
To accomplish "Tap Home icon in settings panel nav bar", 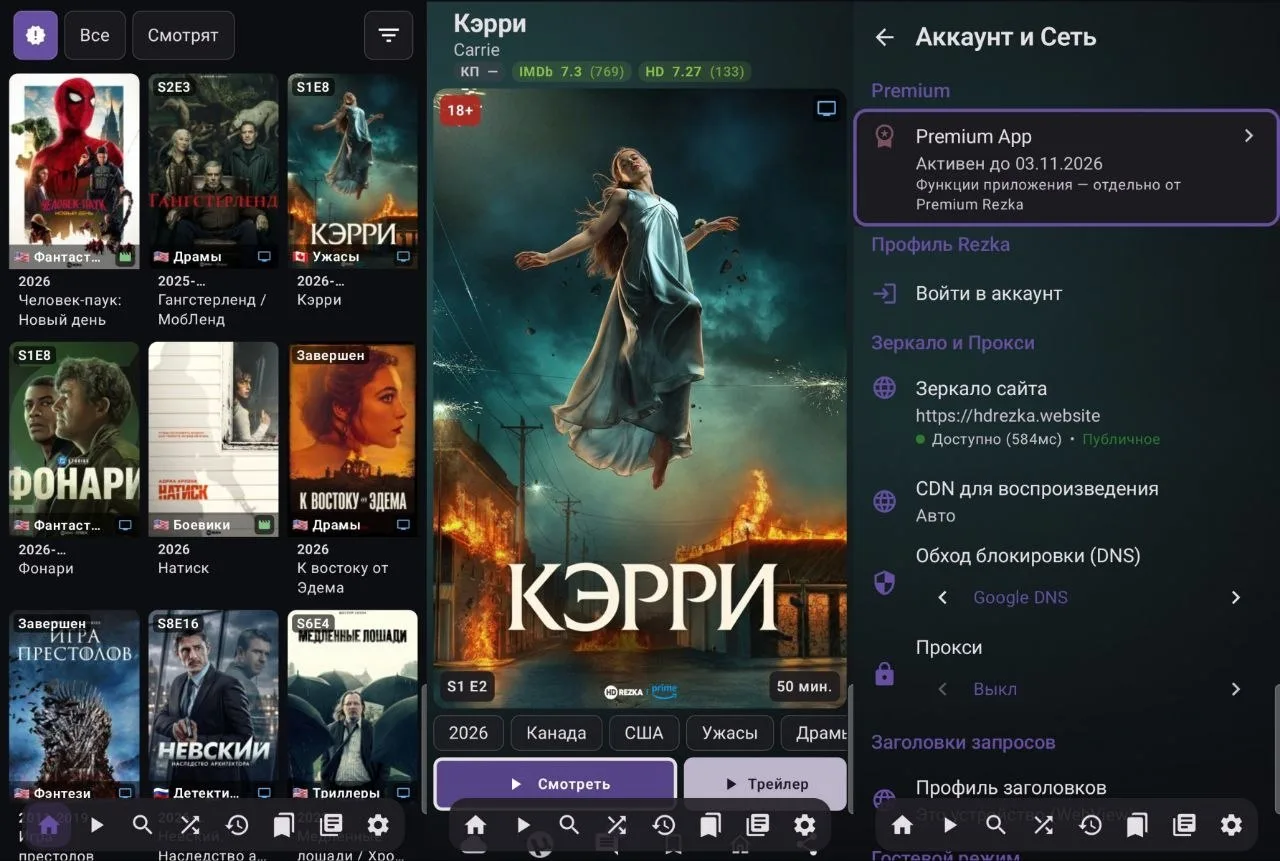I will point(902,826).
